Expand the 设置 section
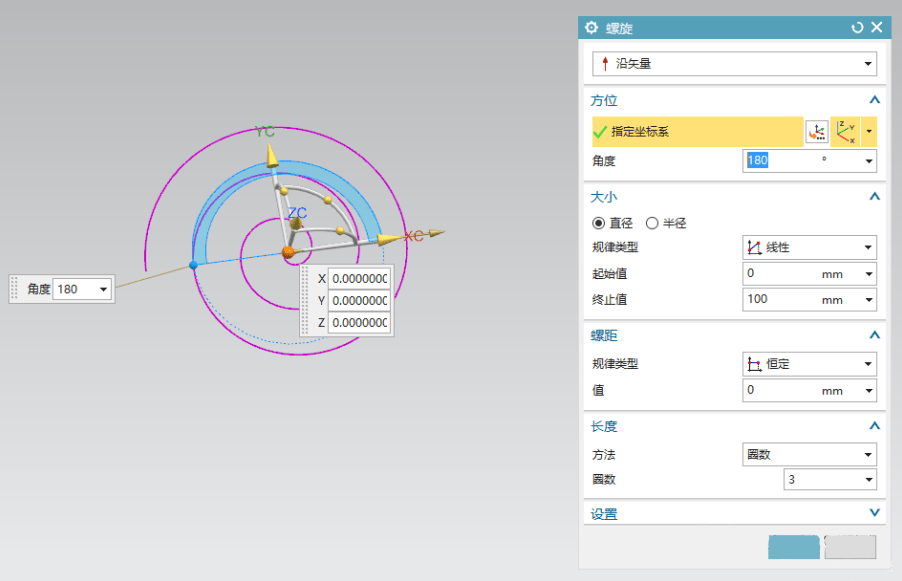Viewport: 902px width, 581px height. (x=874, y=513)
